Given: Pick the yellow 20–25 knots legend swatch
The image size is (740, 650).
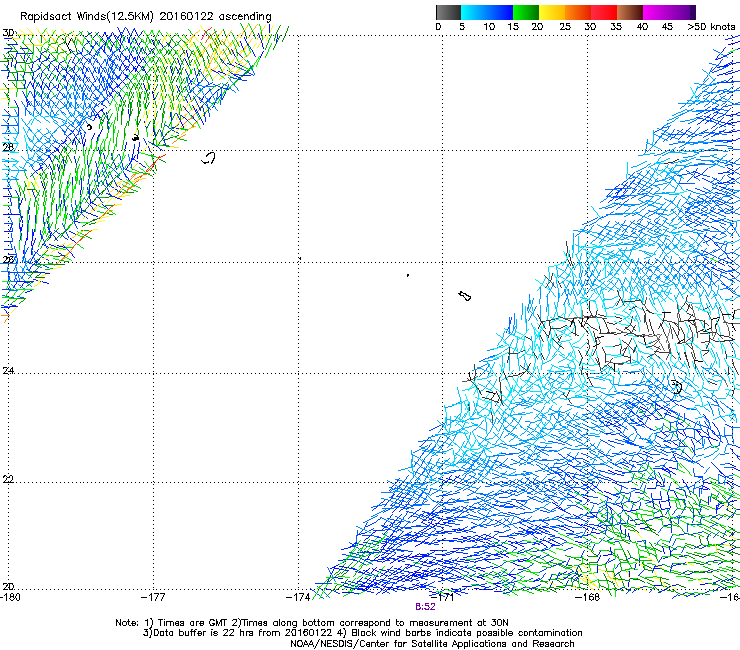Looking at the screenshot, I should point(552,12).
